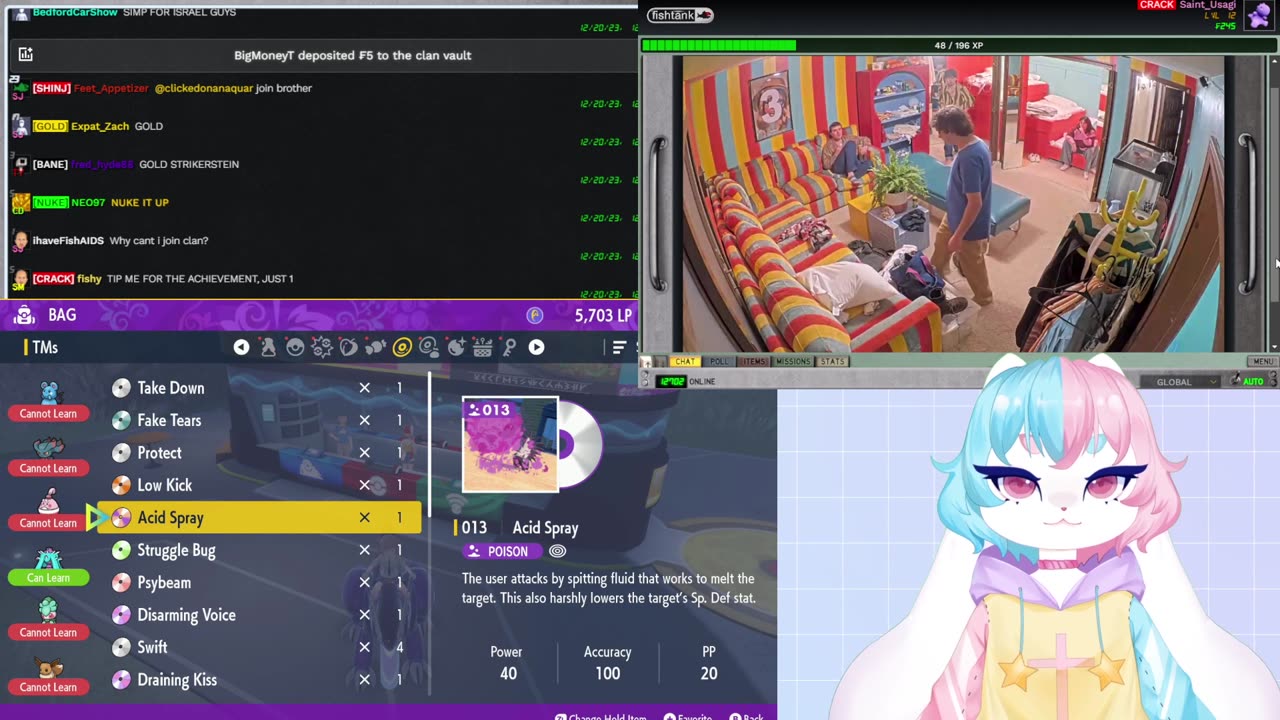Open the Medicines pocket potion-bottle icon
This screenshot has height=720, width=1280.
(268, 347)
